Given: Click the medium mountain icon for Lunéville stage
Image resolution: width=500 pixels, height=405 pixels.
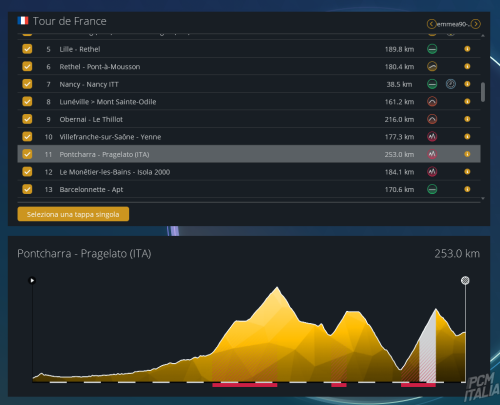Looking at the screenshot, I should point(432,101).
